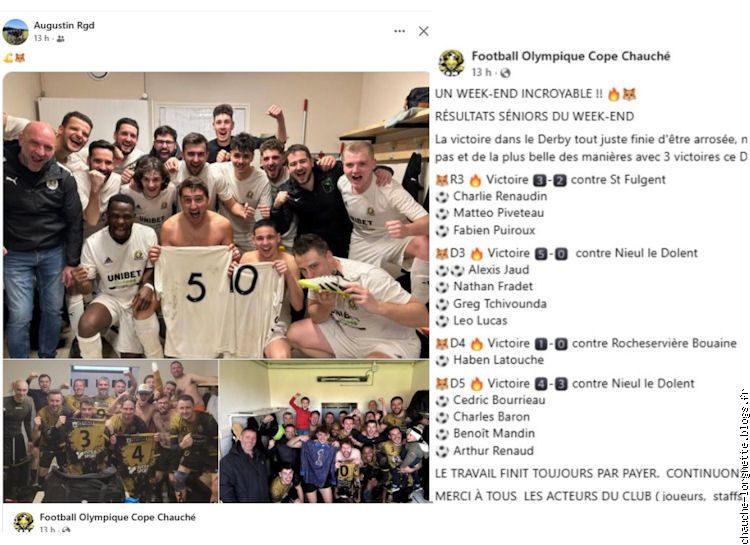The width and height of the screenshot is (750, 545).
Task: Open Augustin Rgd's profile name link
Action: [x=64, y=25]
